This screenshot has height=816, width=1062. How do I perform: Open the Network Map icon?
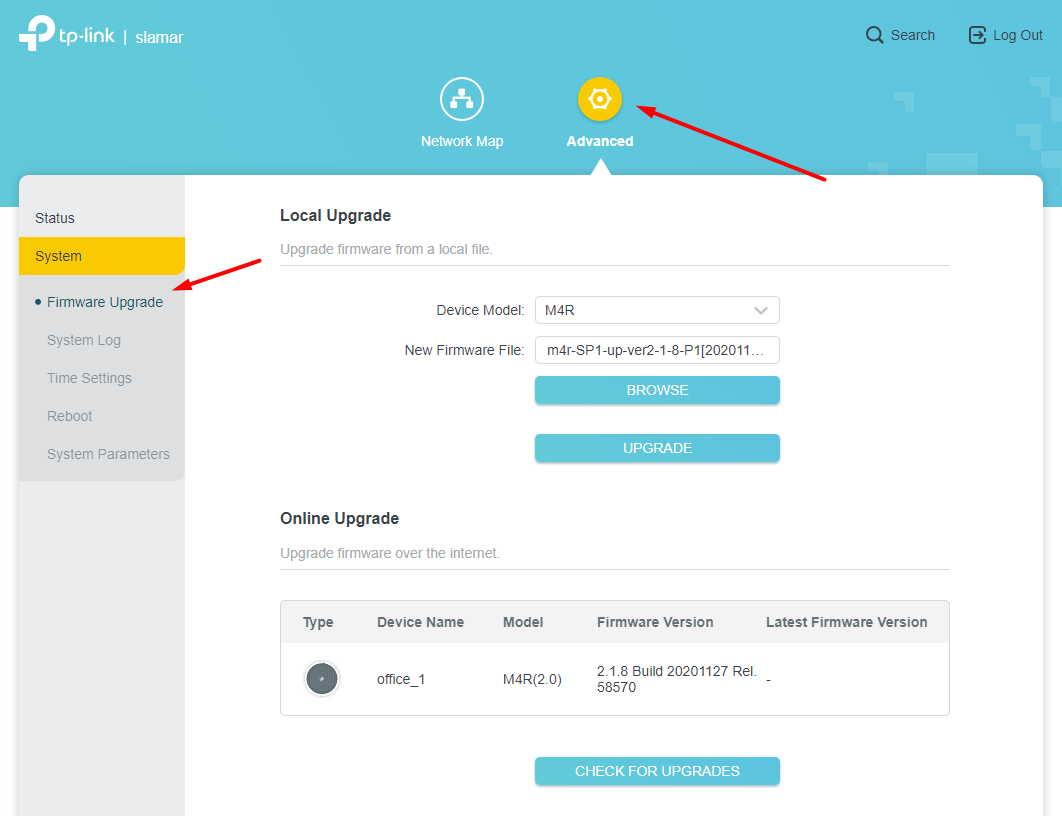462,100
